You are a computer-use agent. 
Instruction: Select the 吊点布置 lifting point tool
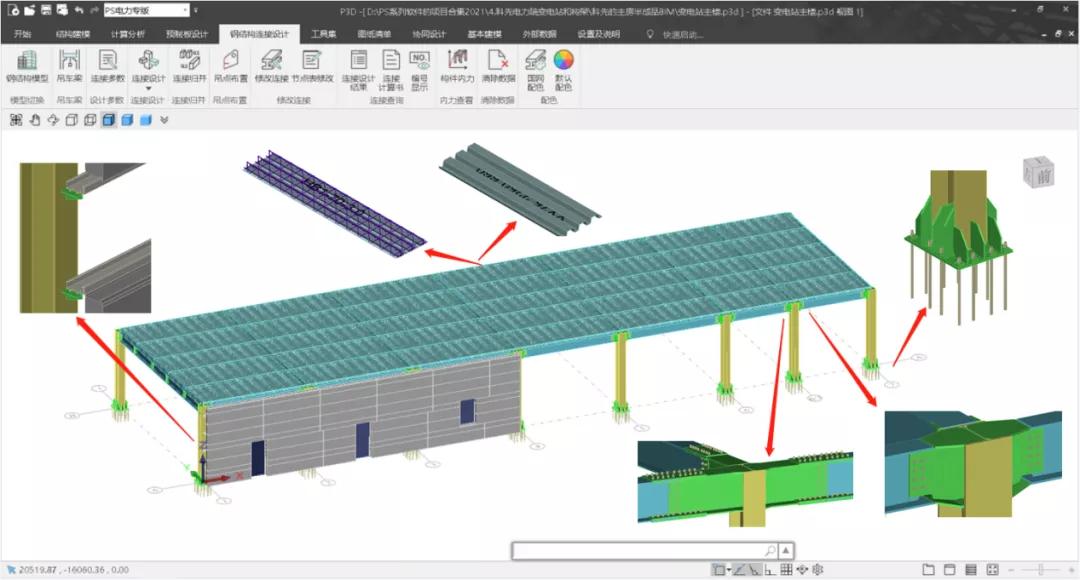(230, 65)
